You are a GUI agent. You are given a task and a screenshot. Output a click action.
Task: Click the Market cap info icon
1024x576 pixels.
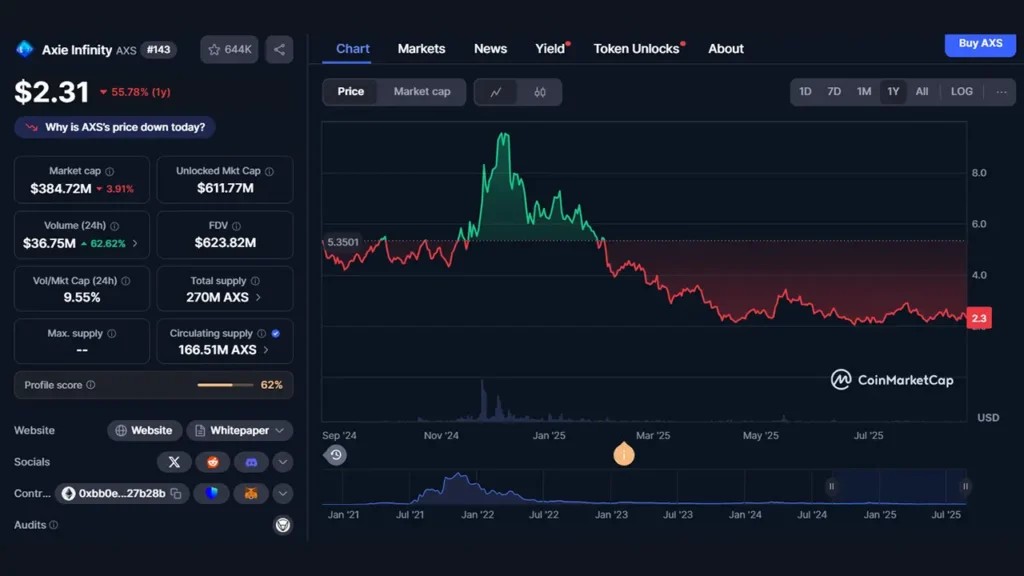click(110, 171)
